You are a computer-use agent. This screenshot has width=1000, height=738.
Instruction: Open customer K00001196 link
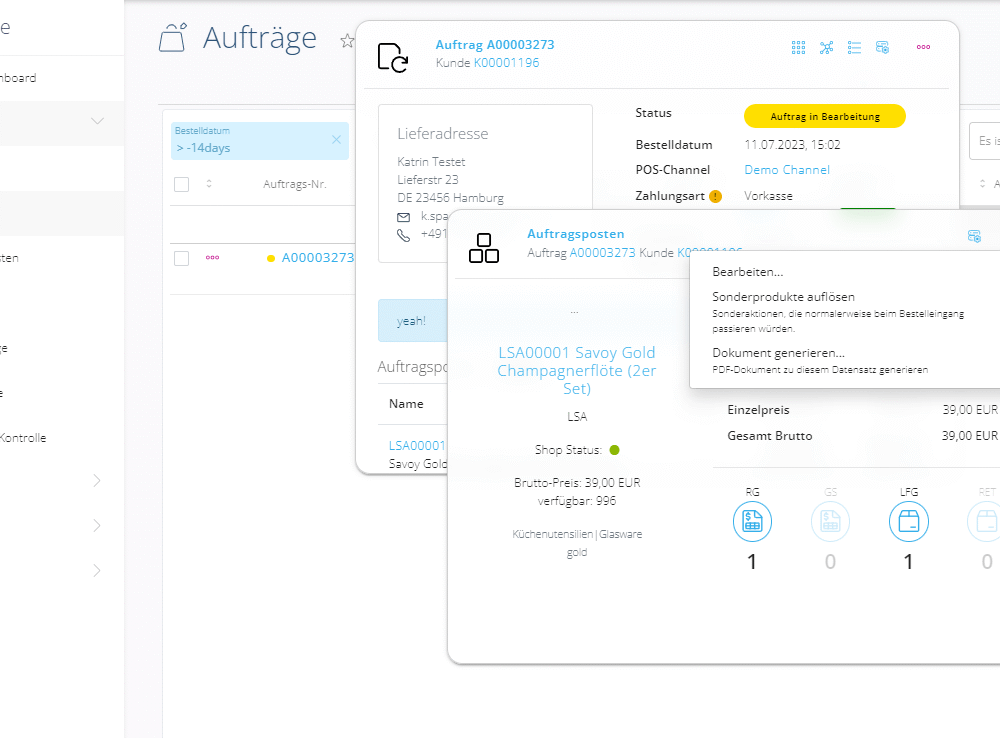coord(506,63)
